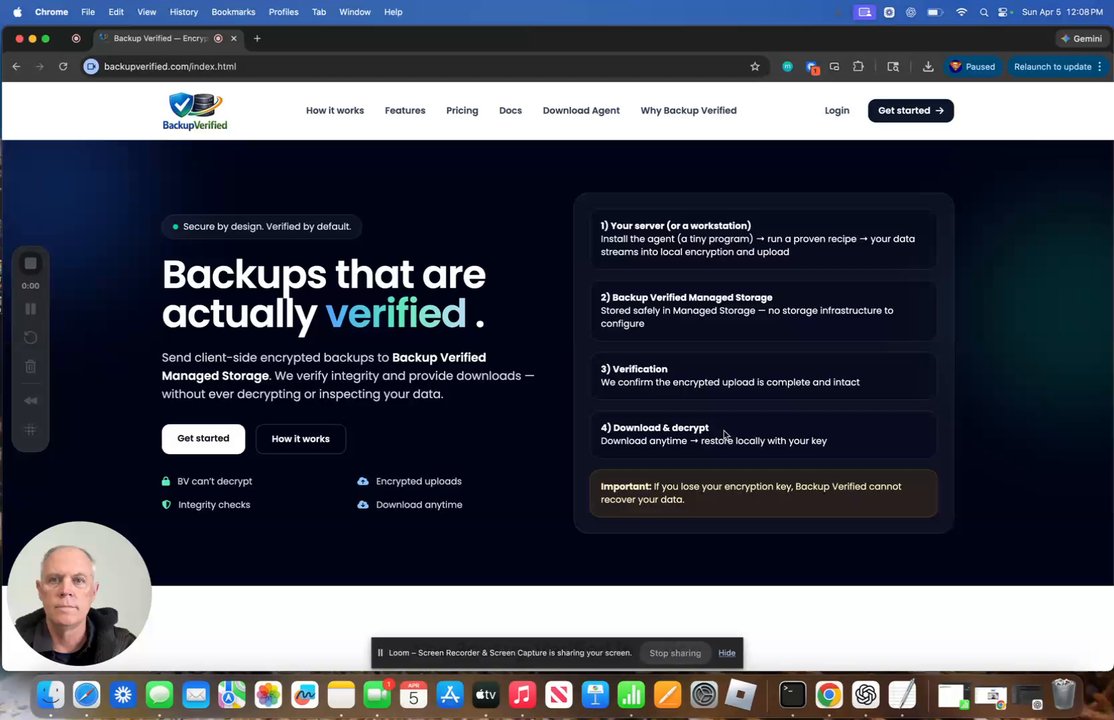Viewport: 1114px width, 720px height.
Task: Open ChatGPT from the Dock
Action: tap(865, 695)
